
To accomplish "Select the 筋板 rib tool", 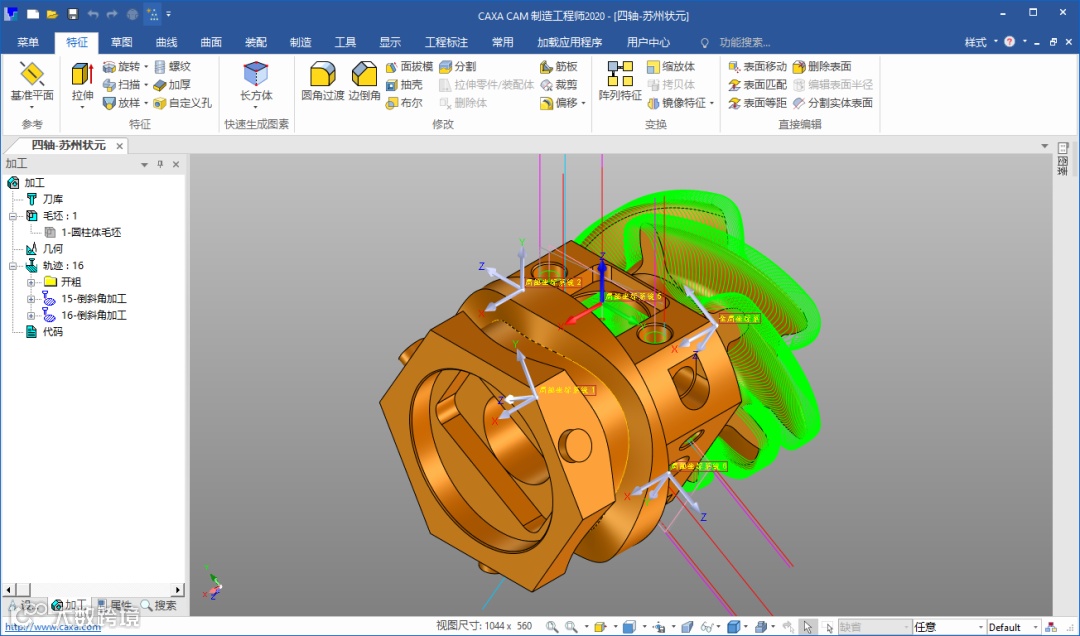I will (x=559, y=66).
